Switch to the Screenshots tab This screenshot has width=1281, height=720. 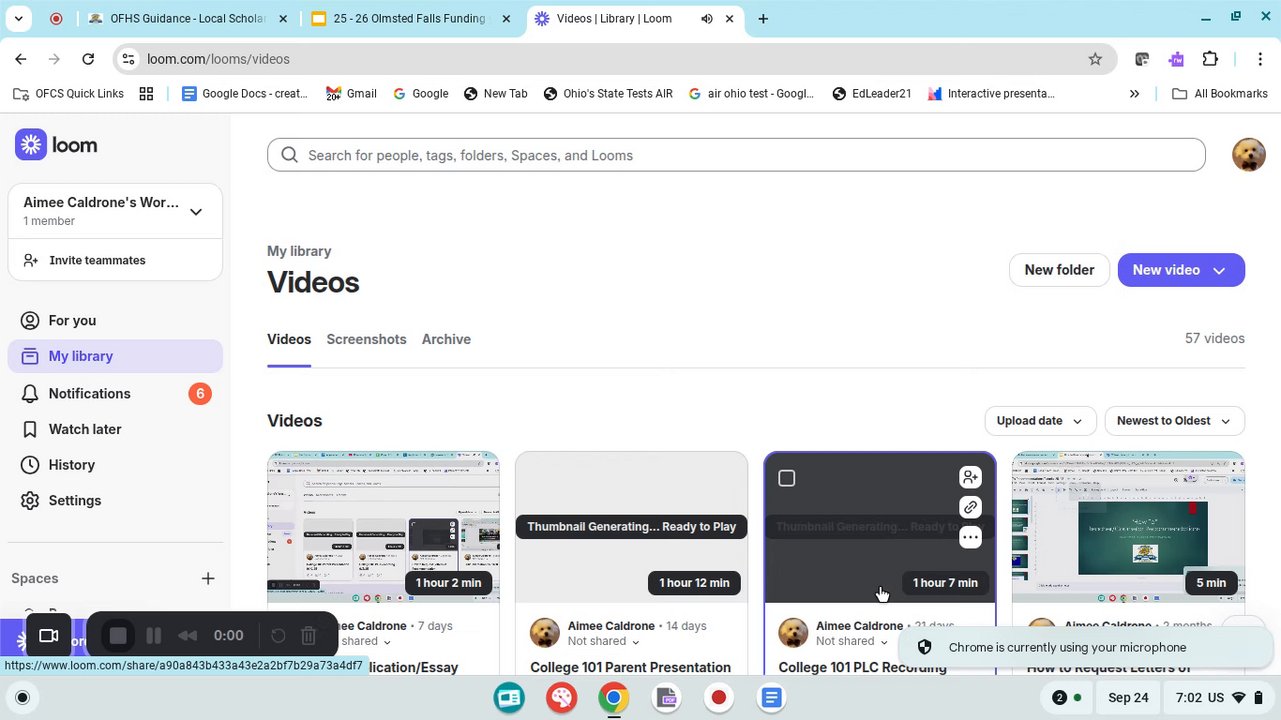(366, 339)
